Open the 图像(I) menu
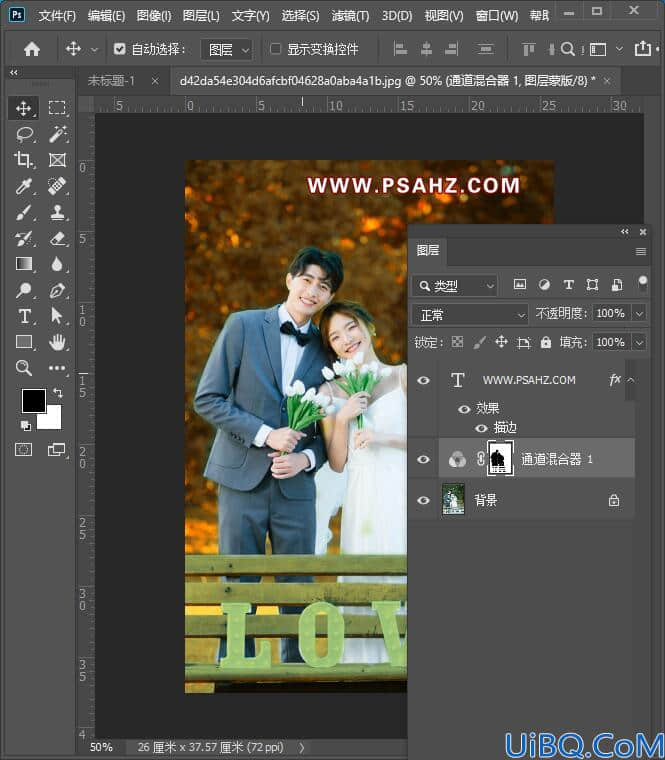Screen dimensions: 665x760 (154, 16)
